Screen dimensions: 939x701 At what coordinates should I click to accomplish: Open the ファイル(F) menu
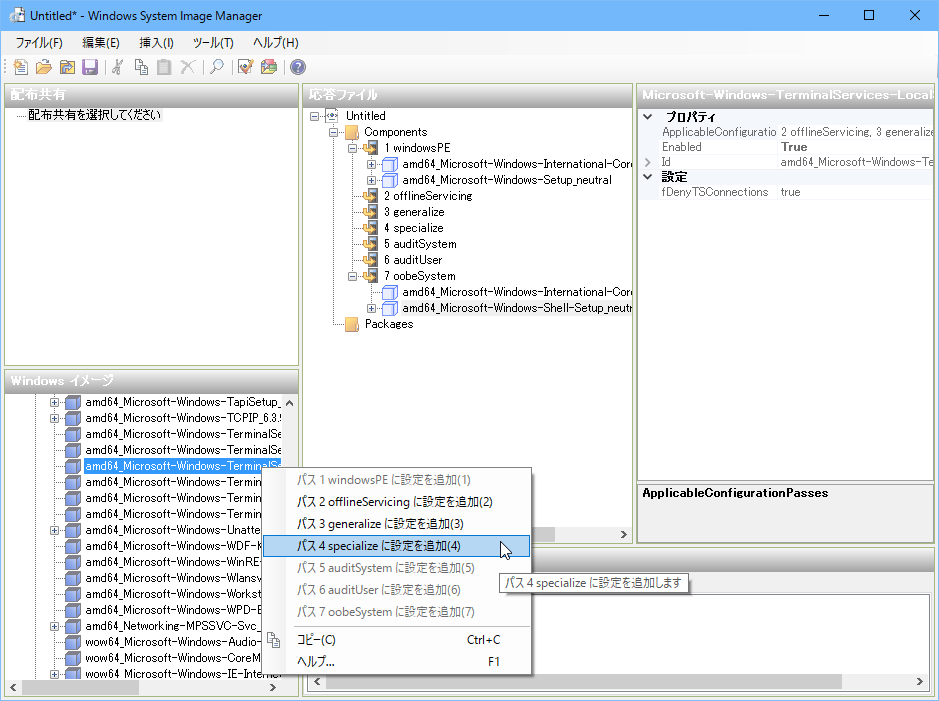(39, 43)
